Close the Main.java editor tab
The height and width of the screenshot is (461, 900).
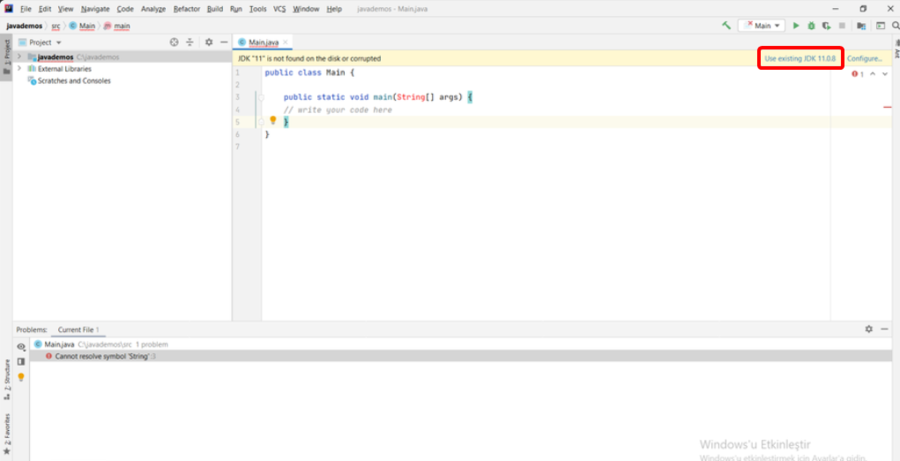(285, 42)
